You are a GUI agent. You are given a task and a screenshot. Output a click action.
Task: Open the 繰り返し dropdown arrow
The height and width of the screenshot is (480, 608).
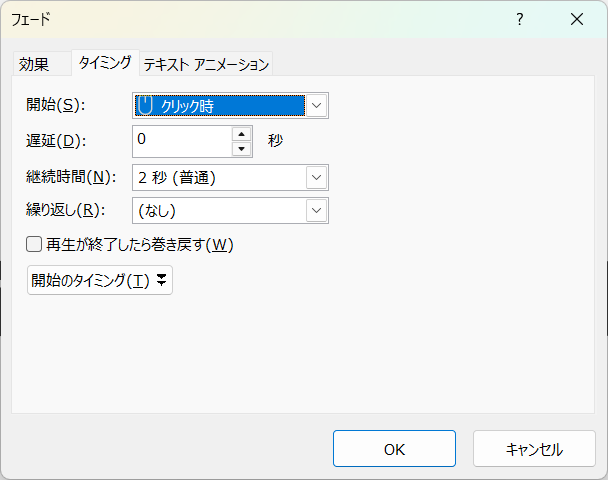pos(316,211)
